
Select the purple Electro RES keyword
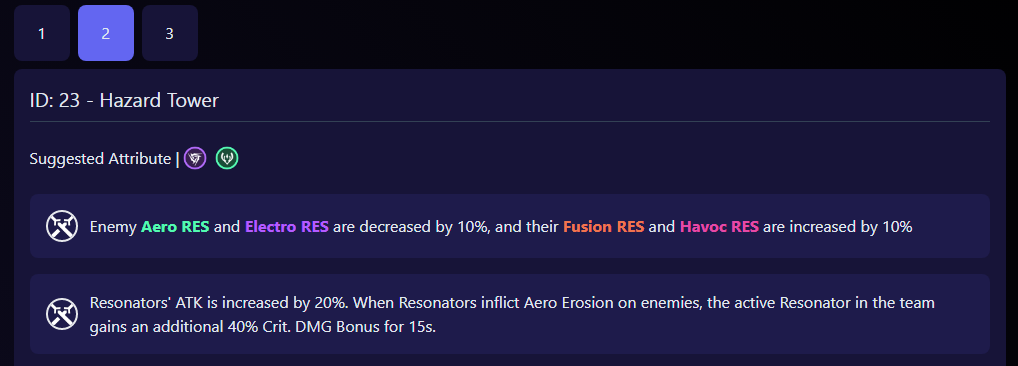[286, 227]
